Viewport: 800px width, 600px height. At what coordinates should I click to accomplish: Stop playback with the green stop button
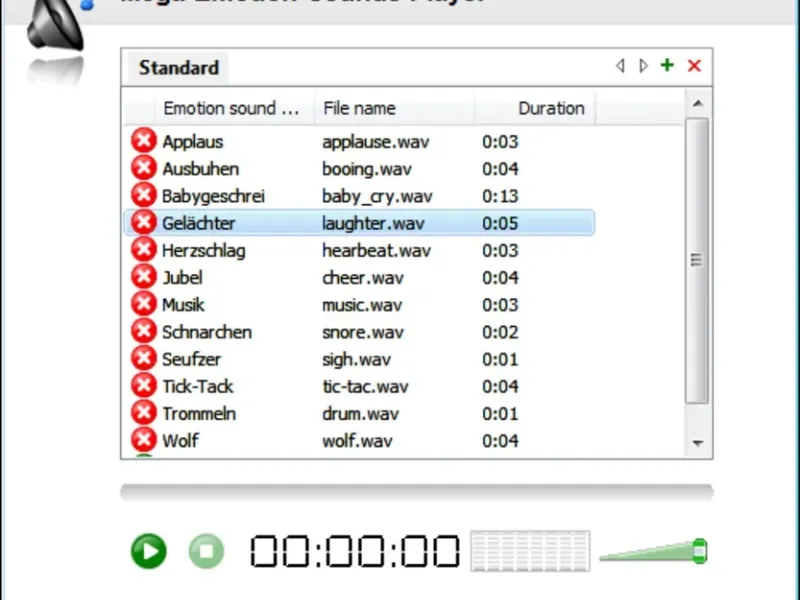[x=206, y=551]
